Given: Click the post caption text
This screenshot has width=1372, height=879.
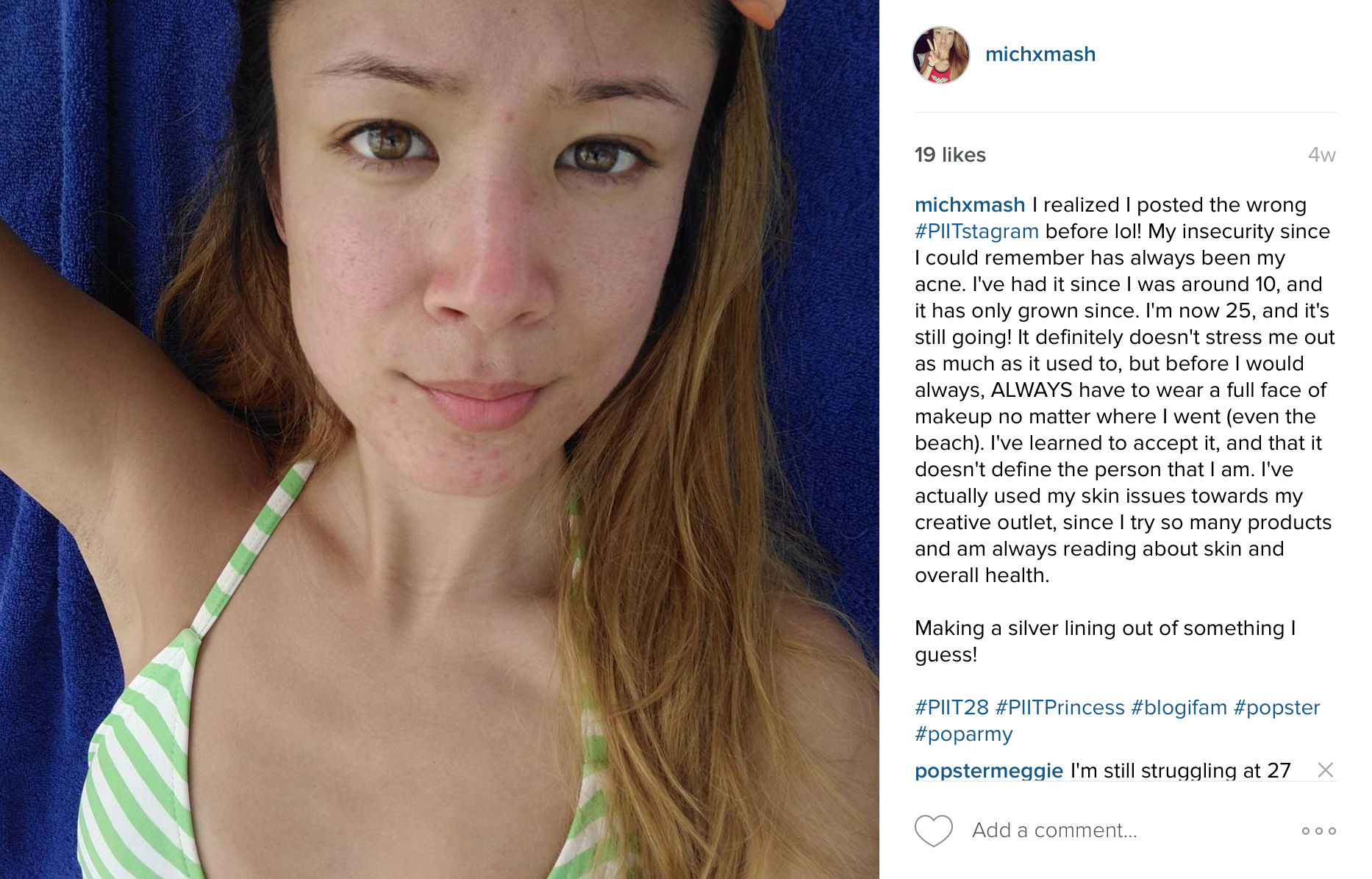Looking at the screenshot, I should tap(1125, 390).
